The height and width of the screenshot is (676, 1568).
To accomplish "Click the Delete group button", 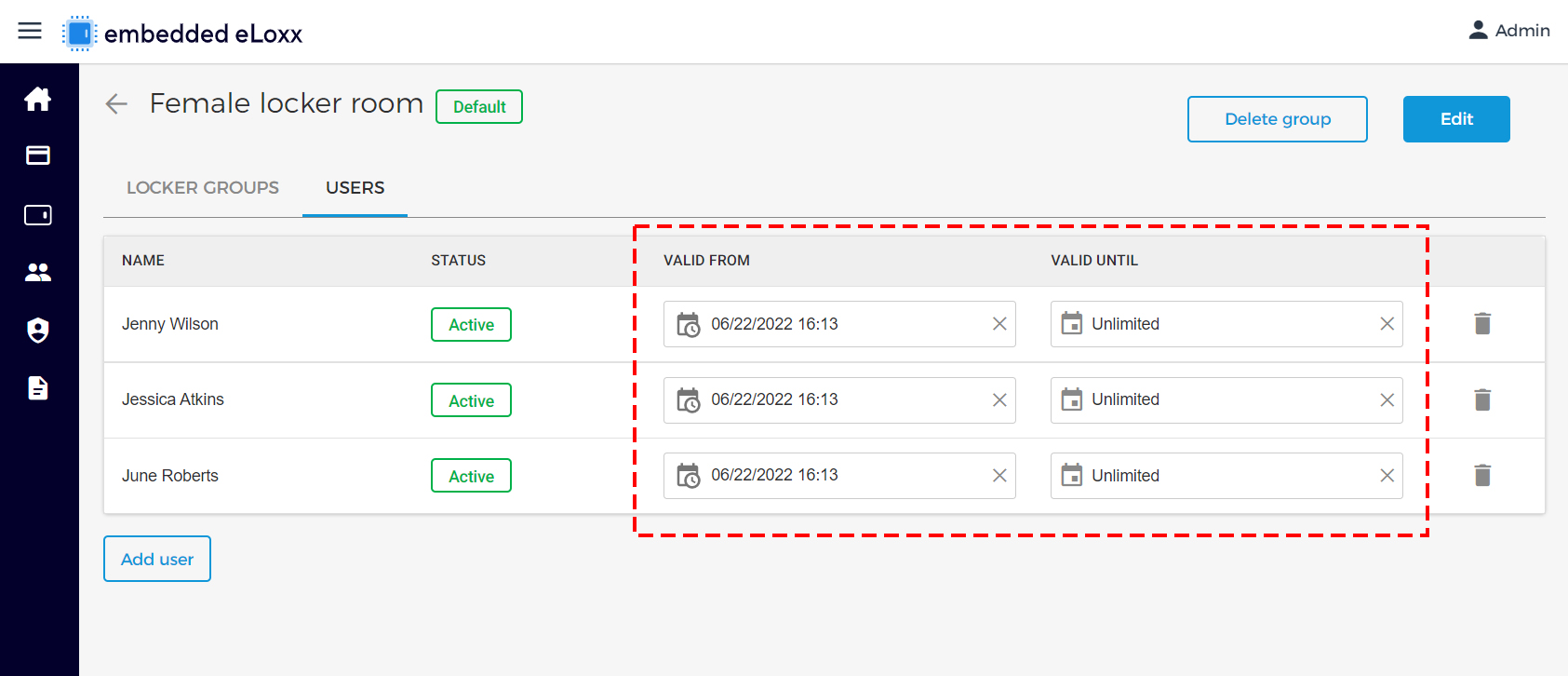I will [1277, 119].
